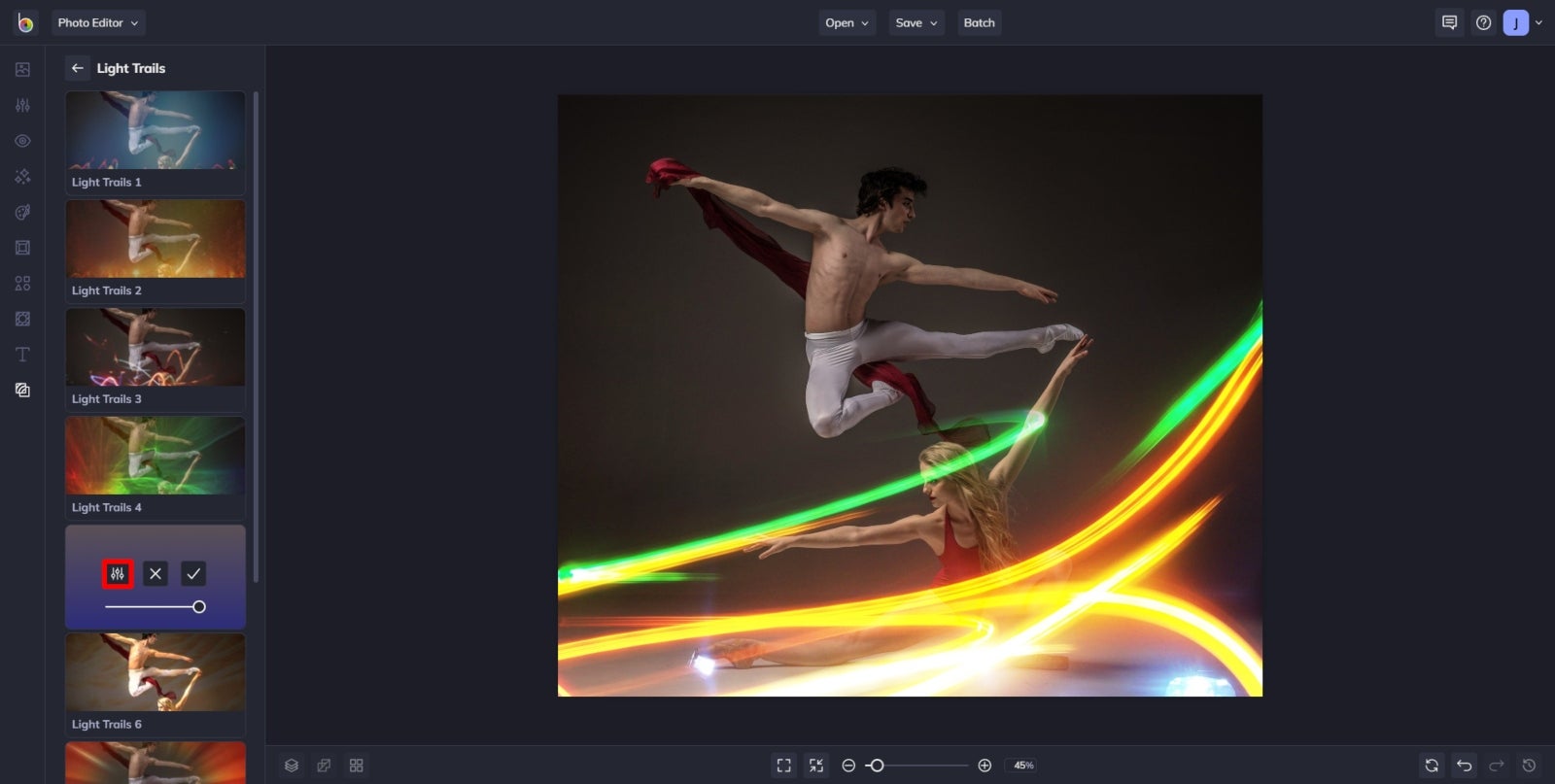
Task: Open the history clock icon
Action: 1529,766
